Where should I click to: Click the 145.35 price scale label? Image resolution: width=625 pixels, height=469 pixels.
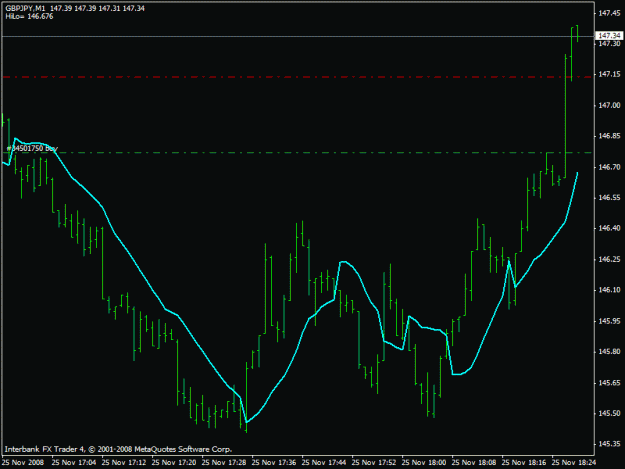609,444
